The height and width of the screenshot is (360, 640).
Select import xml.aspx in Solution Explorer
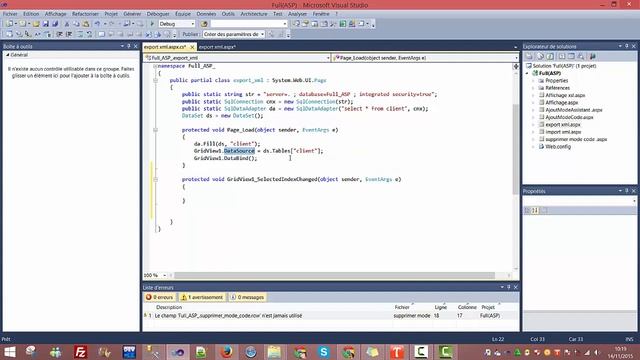[563, 132]
